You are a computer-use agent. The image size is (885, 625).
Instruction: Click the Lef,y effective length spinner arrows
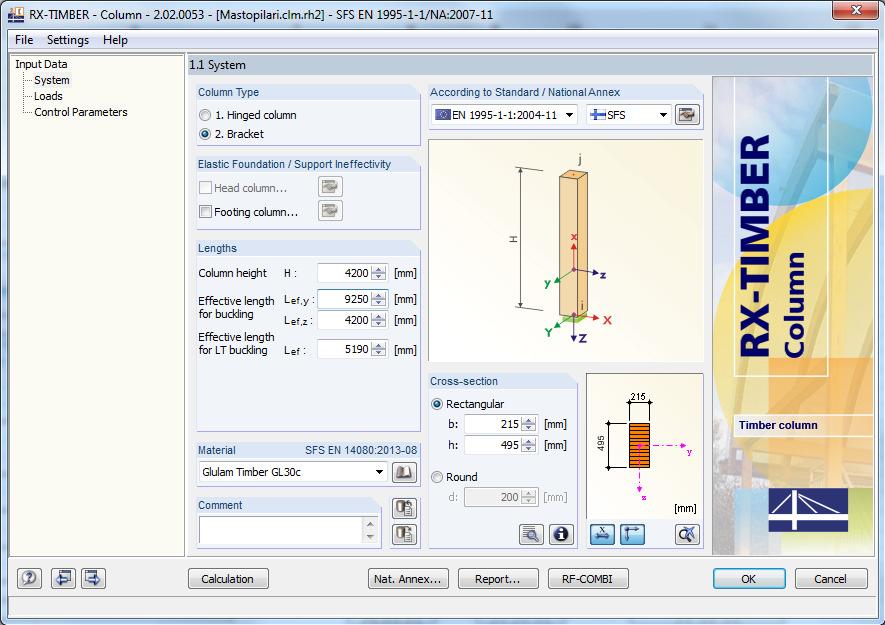(379, 299)
